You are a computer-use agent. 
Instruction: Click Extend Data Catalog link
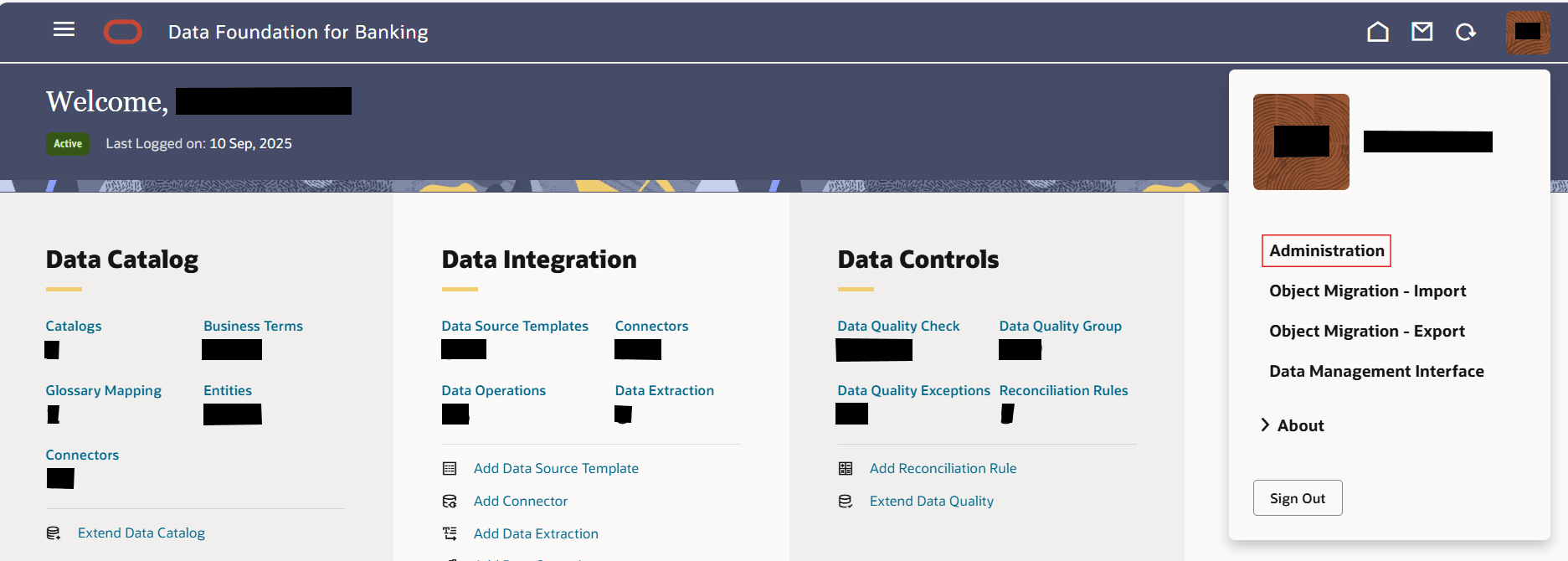[x=141, y=533]
